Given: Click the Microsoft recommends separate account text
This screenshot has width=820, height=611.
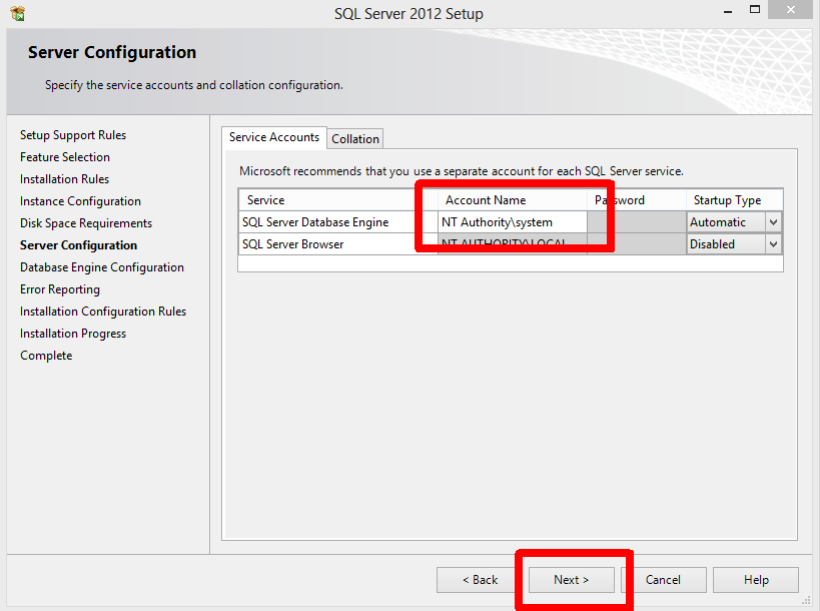Looking at the screenshot, I should [x=461, y=171].
